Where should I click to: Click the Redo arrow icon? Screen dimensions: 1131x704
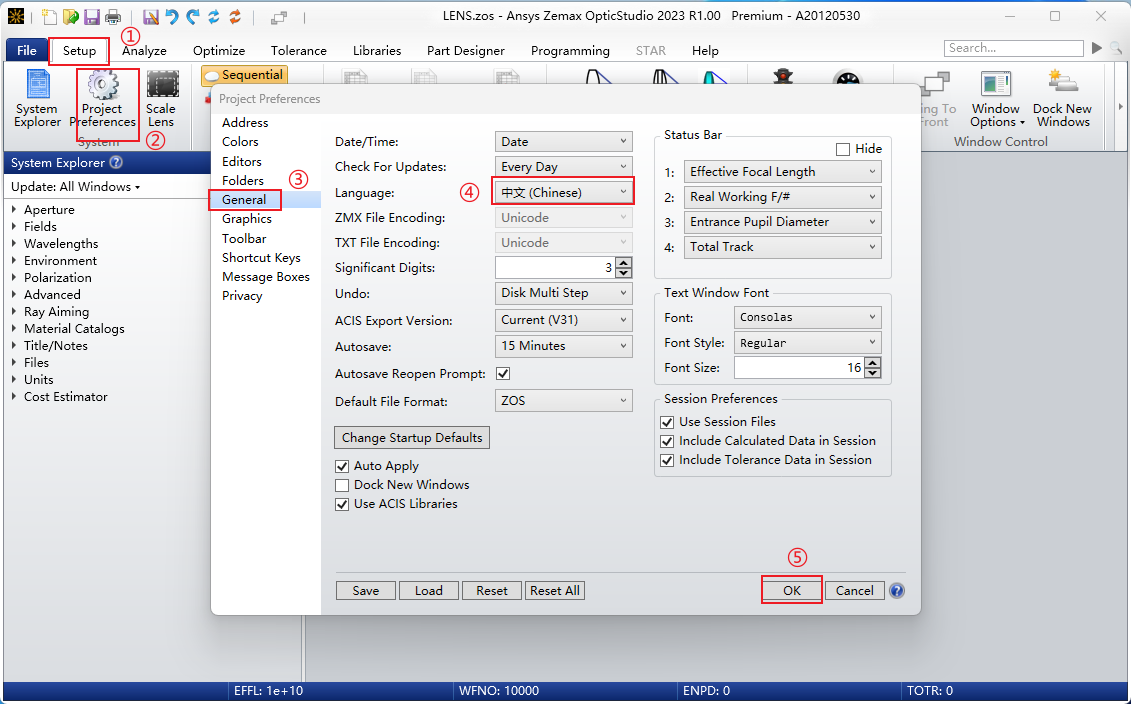pos(193,17)
